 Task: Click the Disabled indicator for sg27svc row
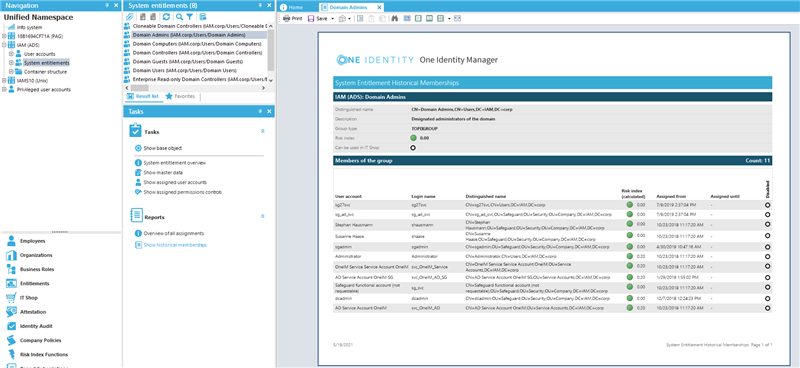(768, 205)
